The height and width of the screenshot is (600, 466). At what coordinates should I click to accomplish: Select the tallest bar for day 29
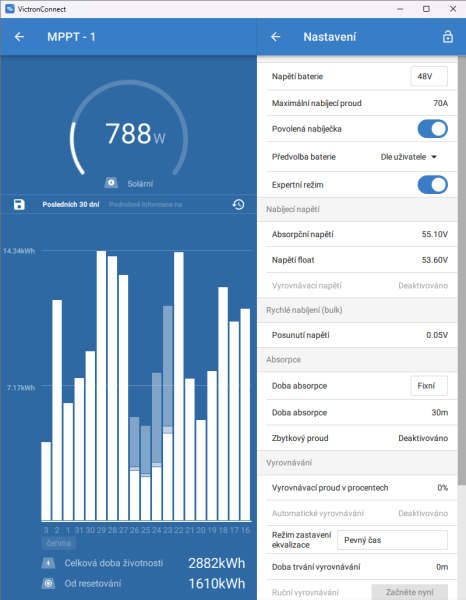[101, 386]
